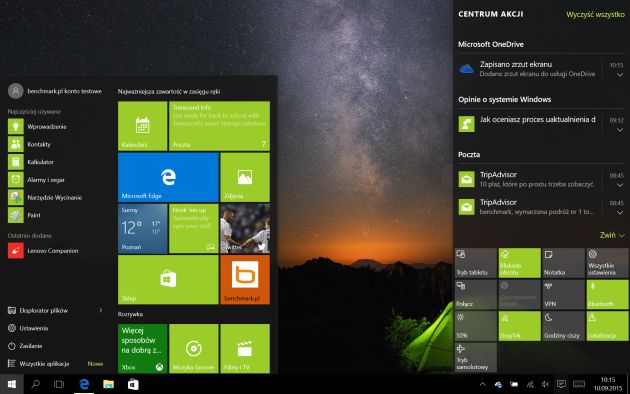Click the OneDrive tray icon
The height and width of the screenshot is (394, 630).
499,384
